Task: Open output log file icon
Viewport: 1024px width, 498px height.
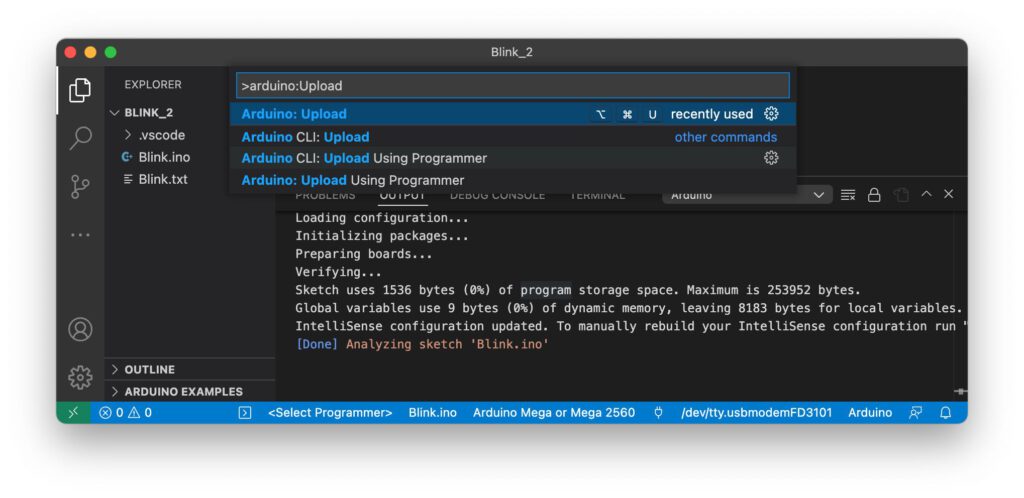Action: coord(901,195)
